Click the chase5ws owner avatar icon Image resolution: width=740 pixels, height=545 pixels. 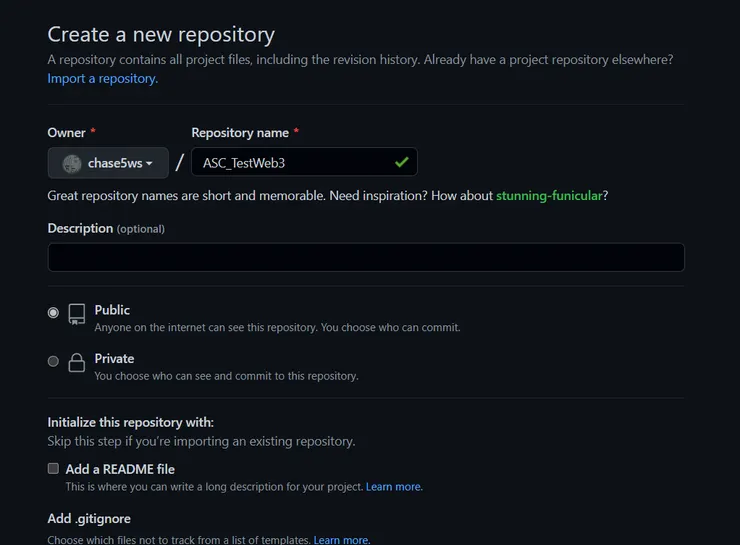72,163
